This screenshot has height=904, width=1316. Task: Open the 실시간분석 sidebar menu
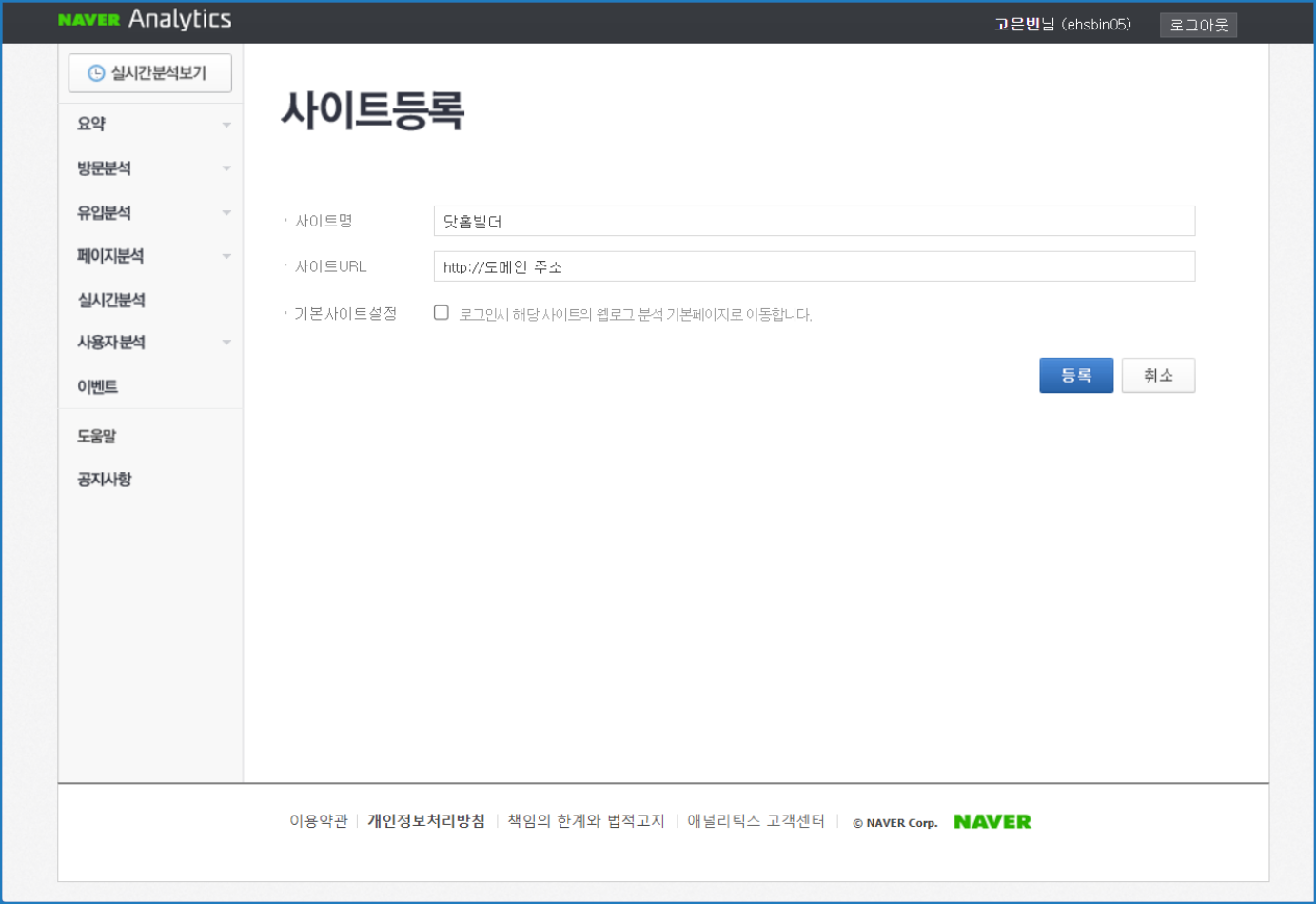(x=111, y=300)
